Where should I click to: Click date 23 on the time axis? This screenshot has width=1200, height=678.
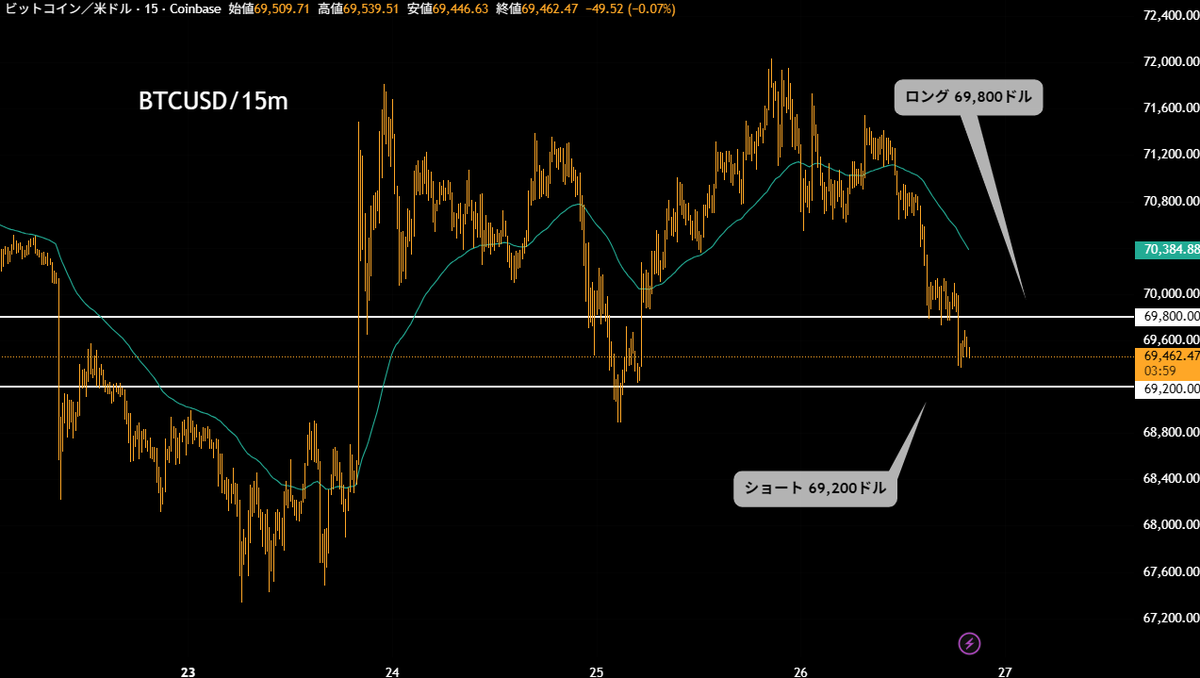tap(188, 672)
